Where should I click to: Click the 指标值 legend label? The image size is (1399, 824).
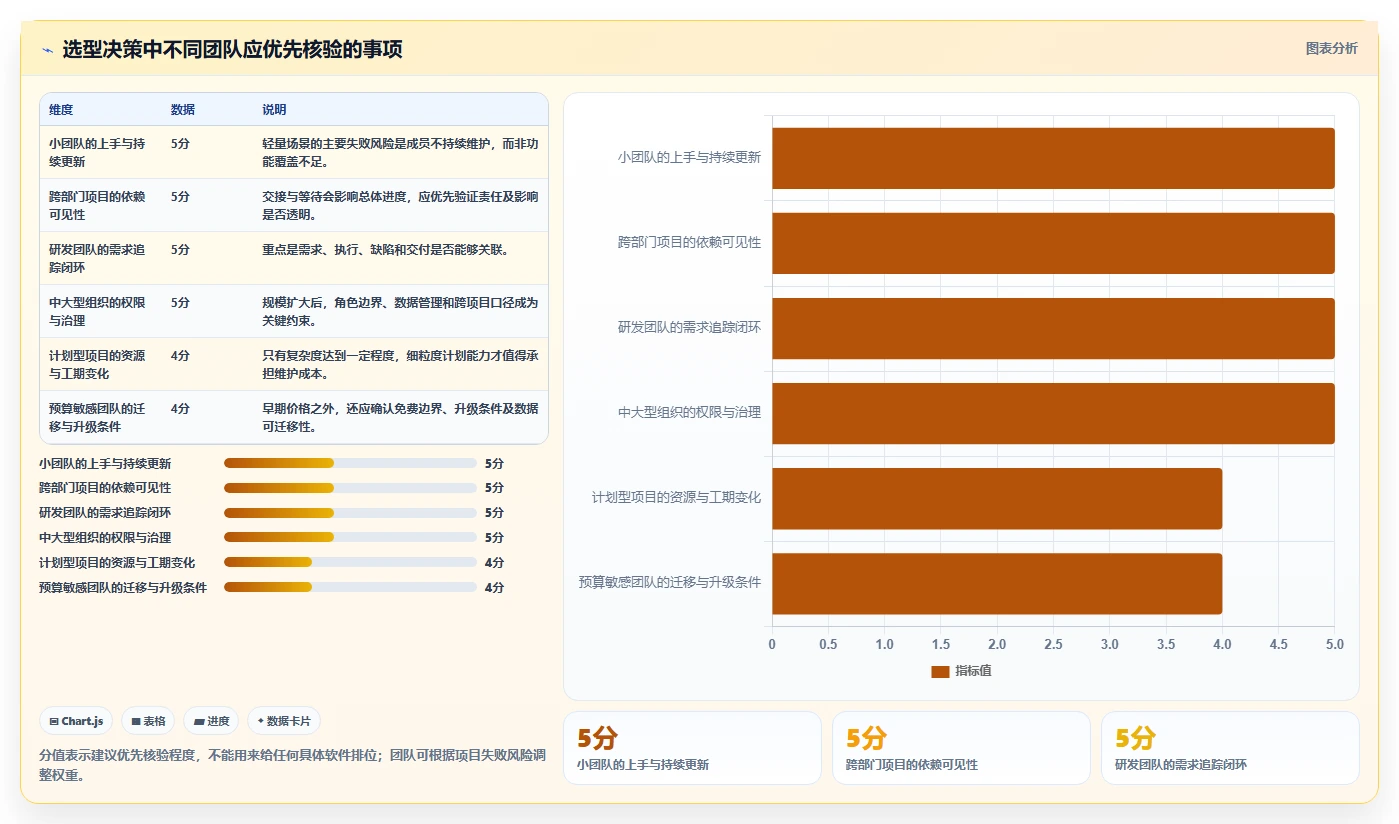[973, 671]
